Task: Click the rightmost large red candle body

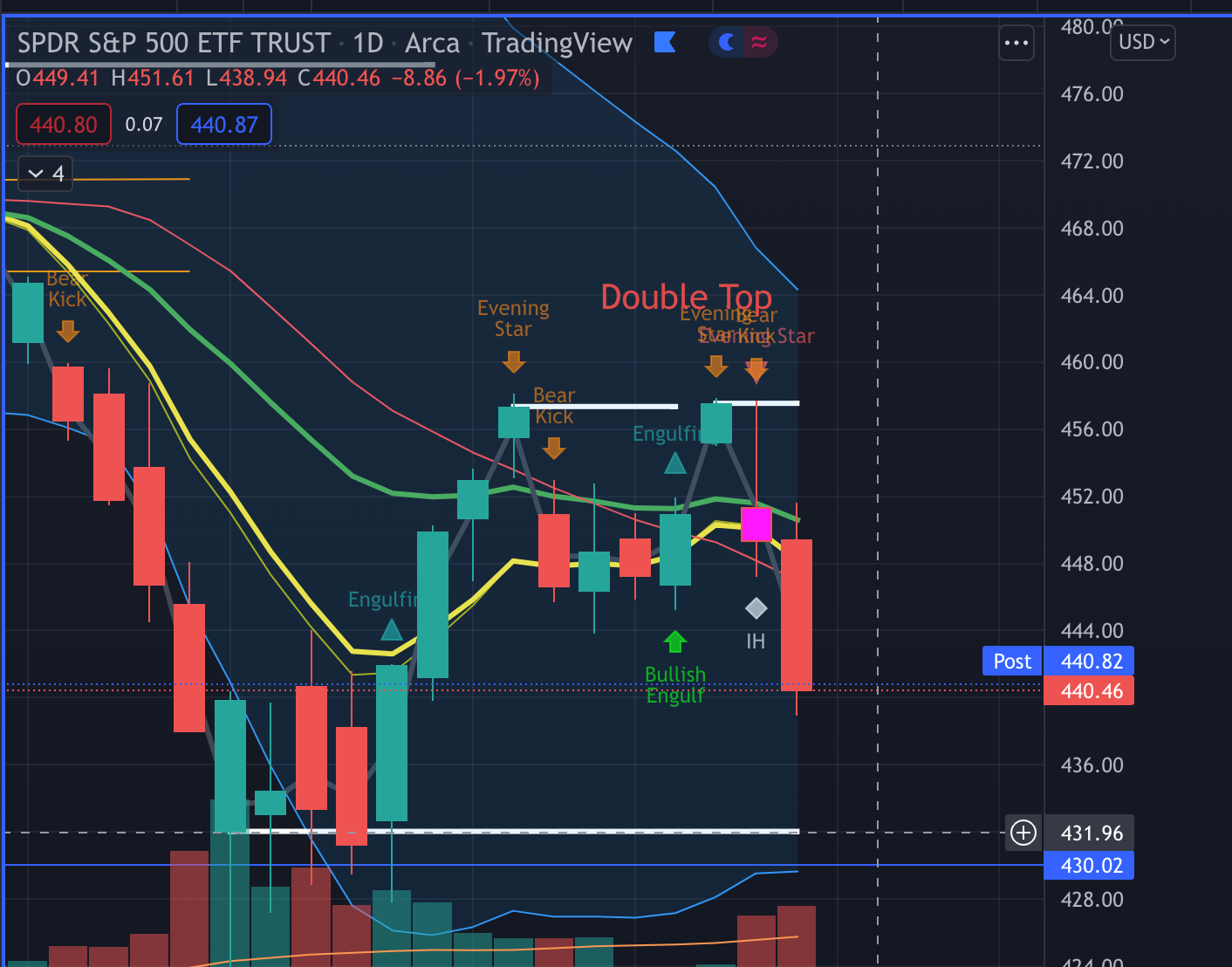Action: (x=797, y=615)
